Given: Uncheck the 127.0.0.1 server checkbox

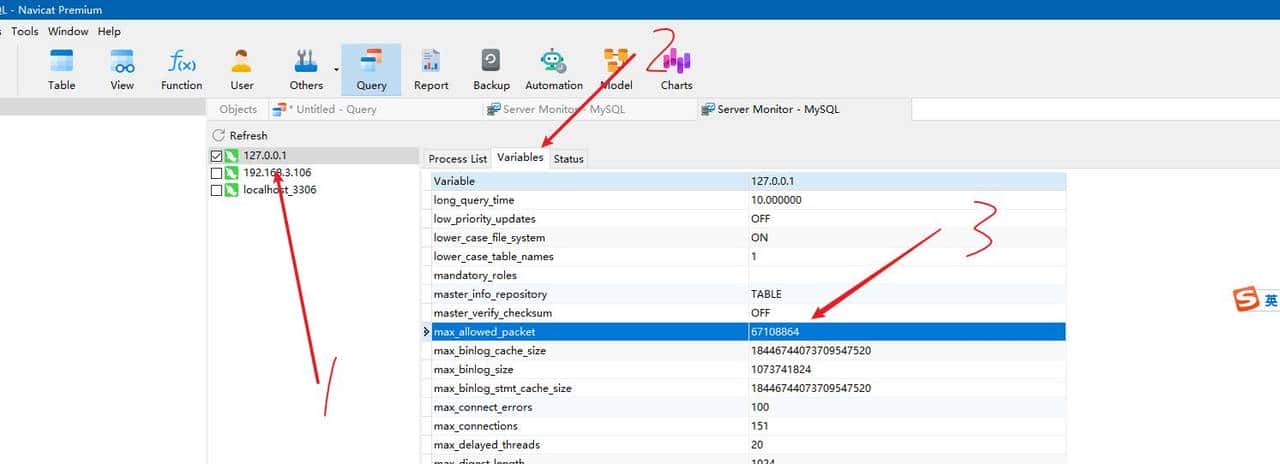Looking at the screenshot, I should pyautogui.click(x=216, y=156).
